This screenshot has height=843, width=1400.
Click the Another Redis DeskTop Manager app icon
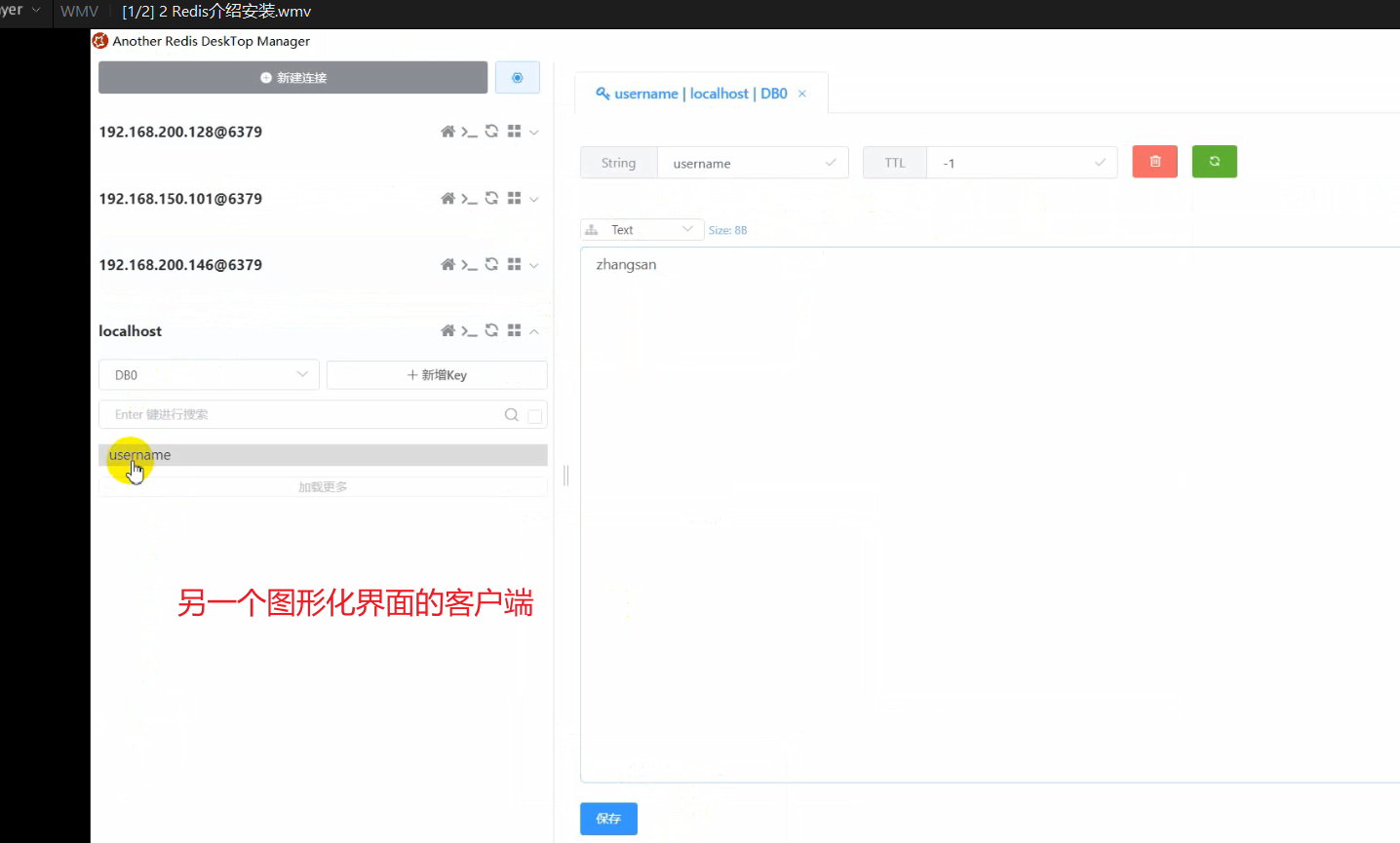(x=99, y=41)
